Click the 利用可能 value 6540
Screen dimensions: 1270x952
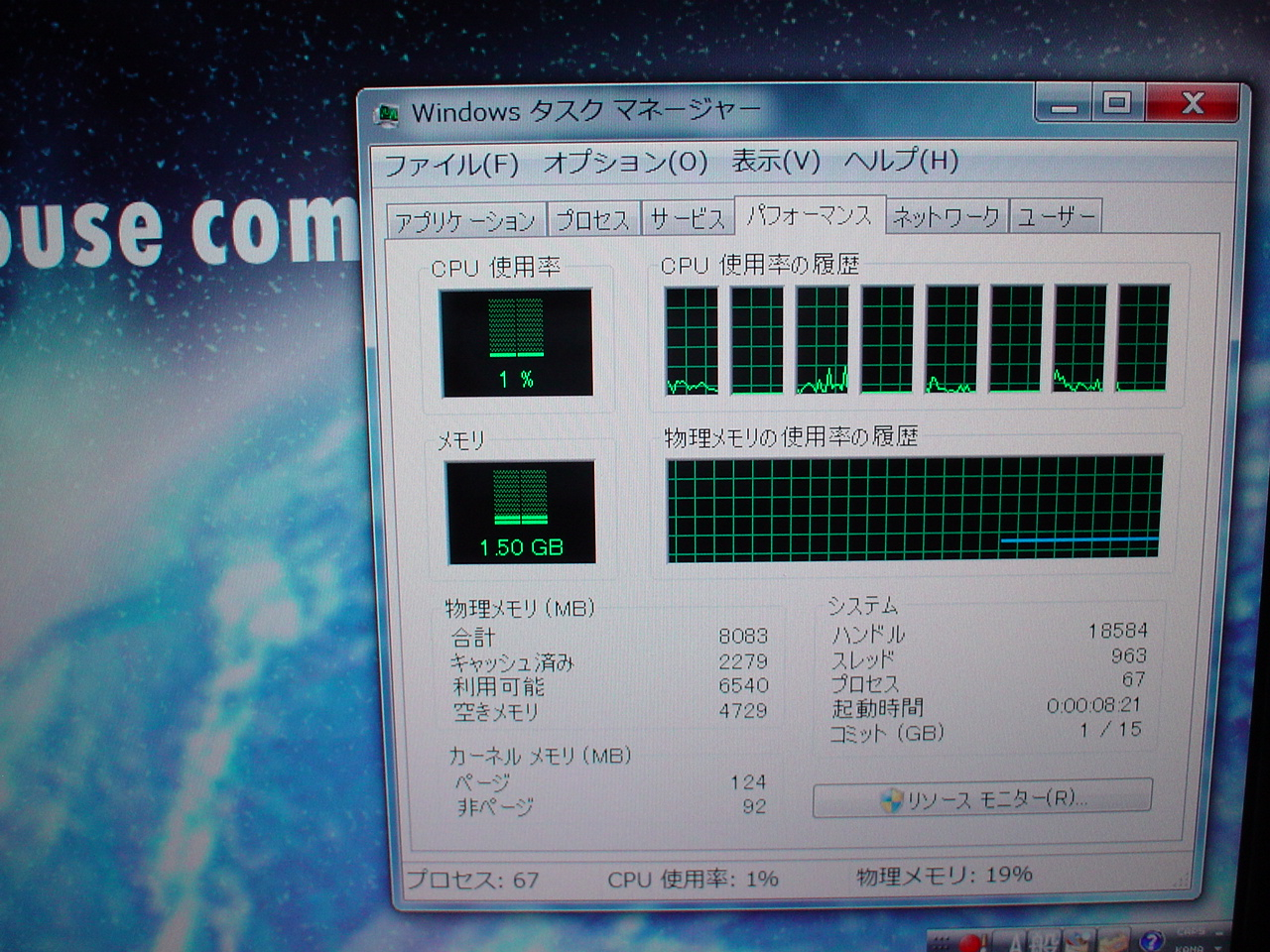coord(743,685)
